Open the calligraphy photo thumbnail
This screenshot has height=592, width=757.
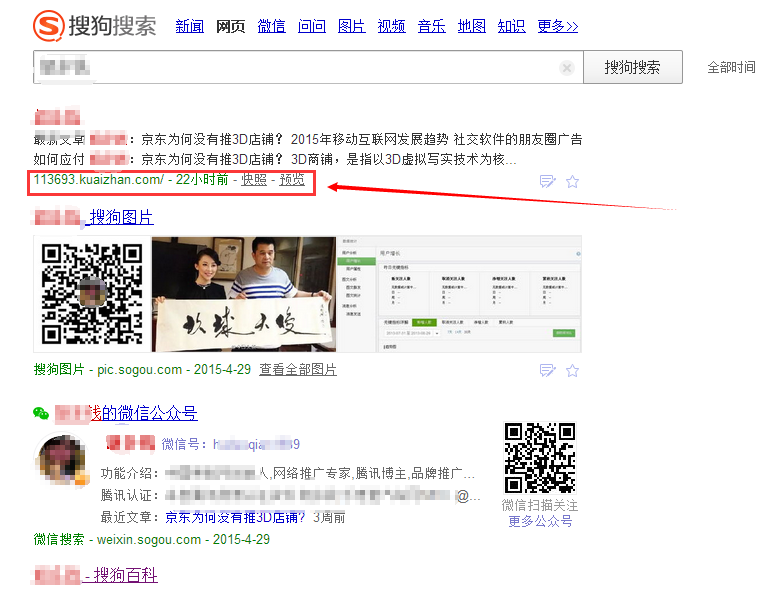(243, 294)
